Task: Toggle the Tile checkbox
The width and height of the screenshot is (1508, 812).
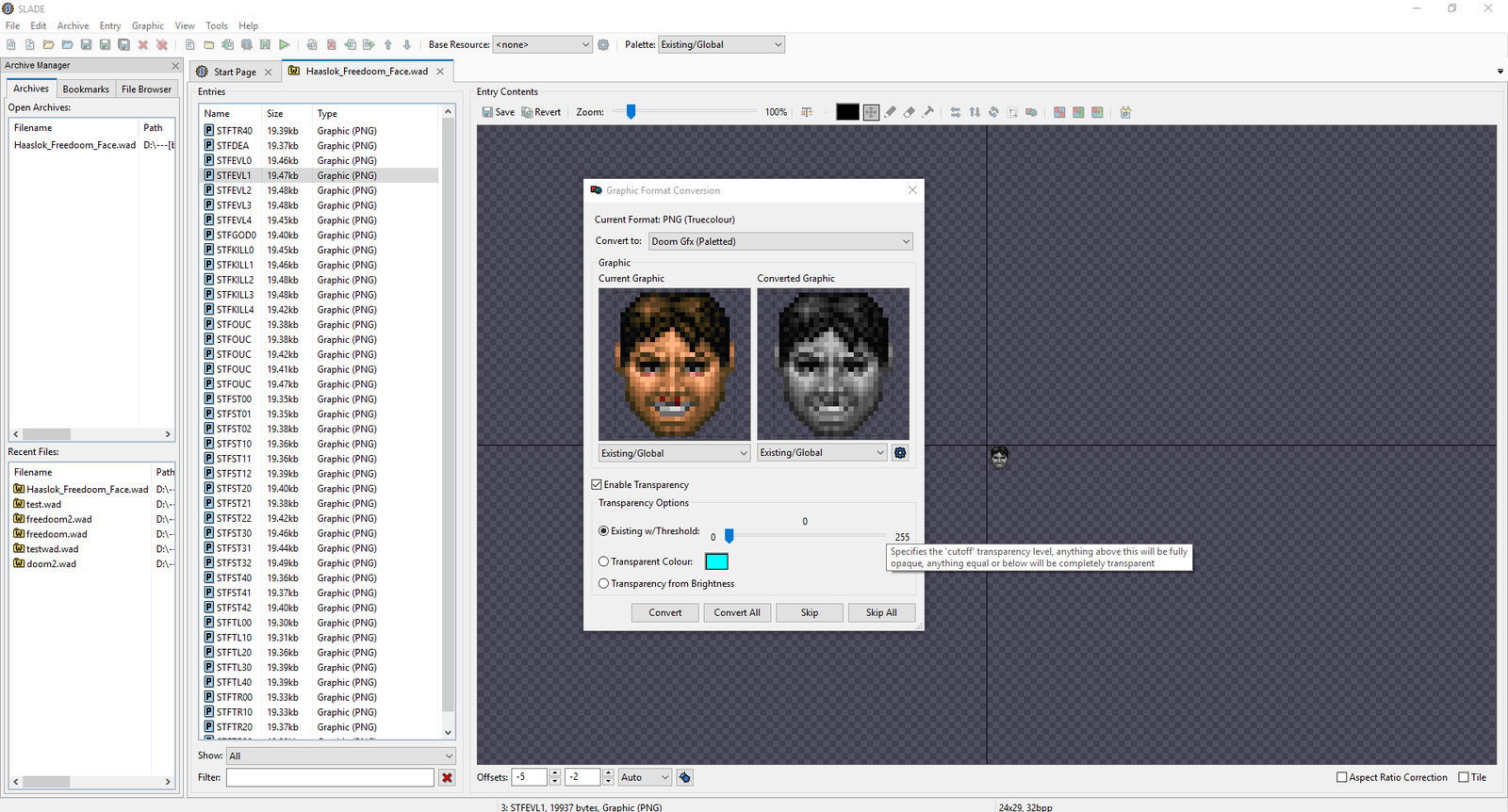Action: [x=1464, y=777]
